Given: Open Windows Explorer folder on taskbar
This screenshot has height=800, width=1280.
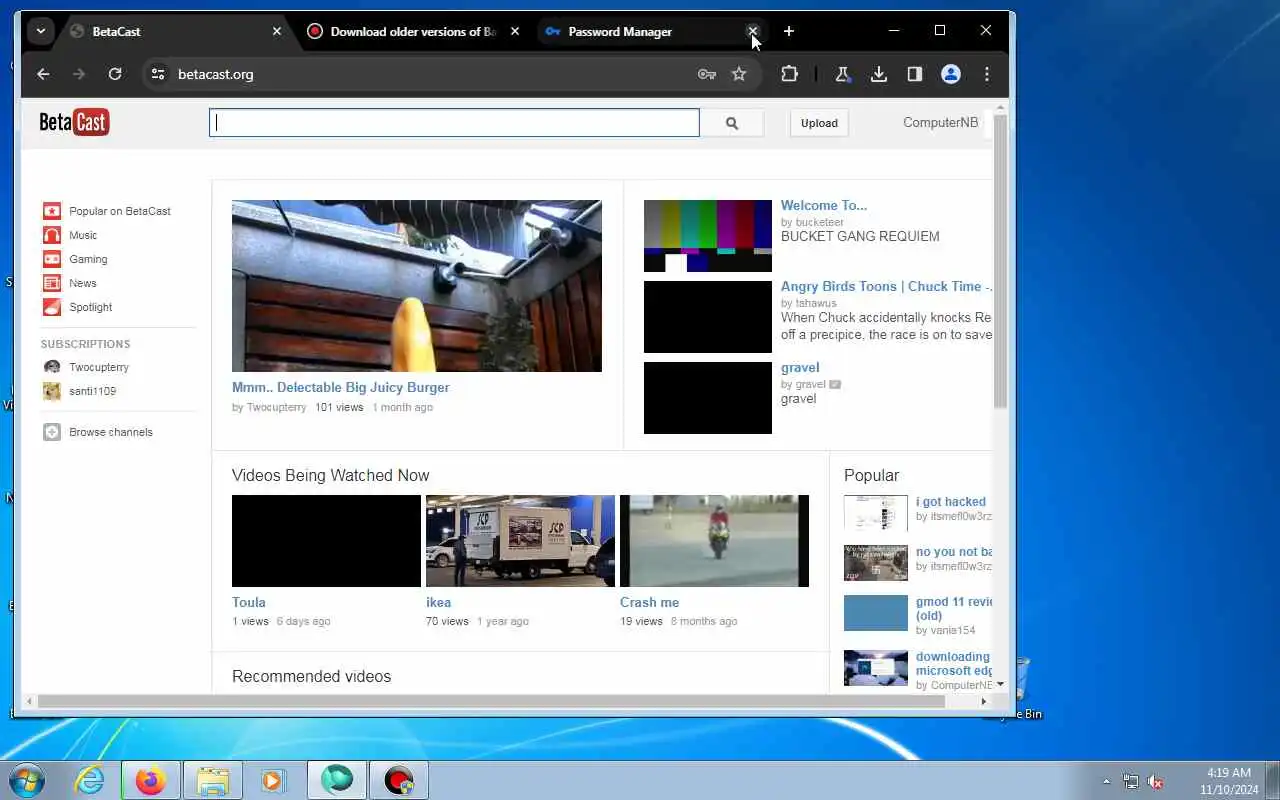Looking at the screenshot, I should click(213, 780).
